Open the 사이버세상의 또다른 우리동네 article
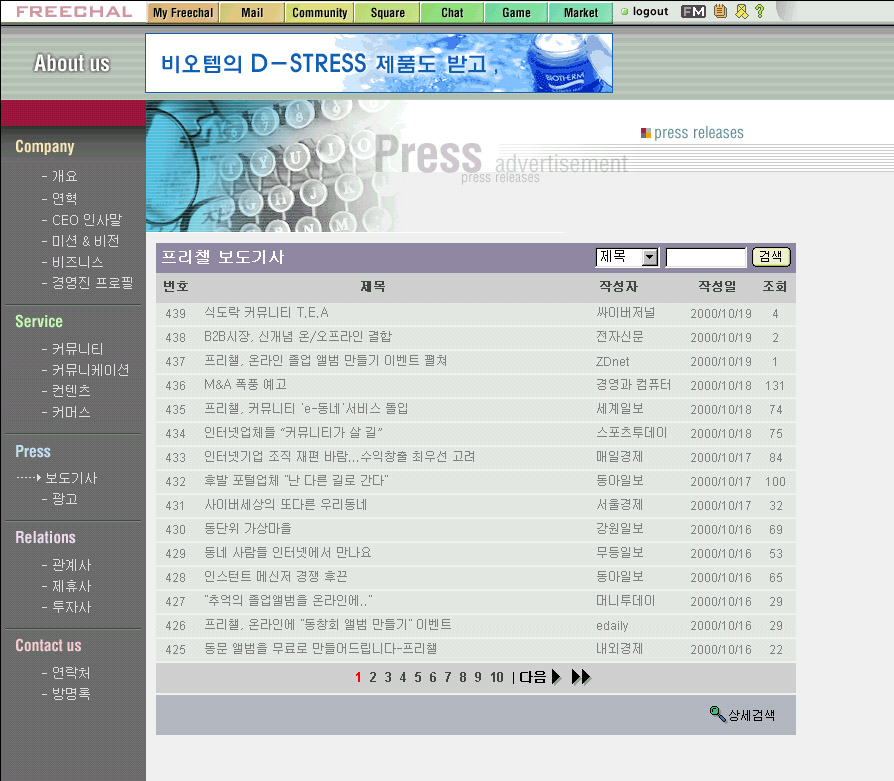This screenshot has width=894, height=781. coord(286,505)
